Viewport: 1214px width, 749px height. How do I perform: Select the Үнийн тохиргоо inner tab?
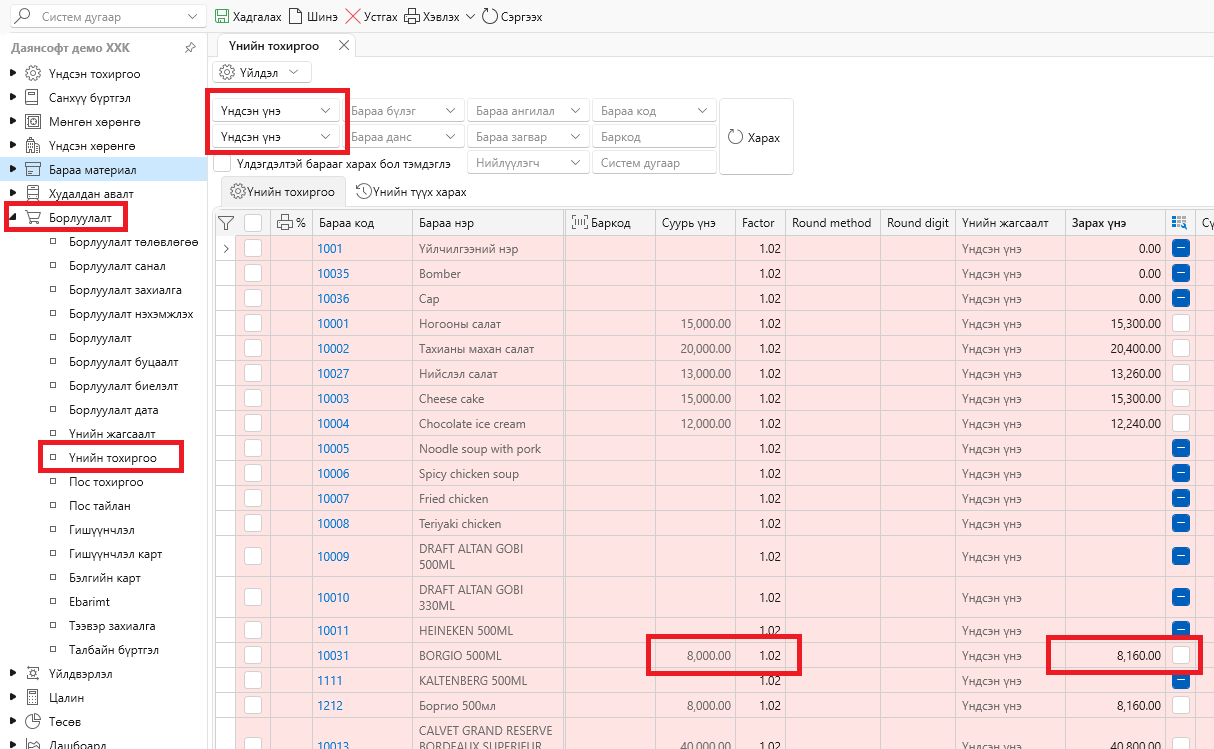[283, 191]
